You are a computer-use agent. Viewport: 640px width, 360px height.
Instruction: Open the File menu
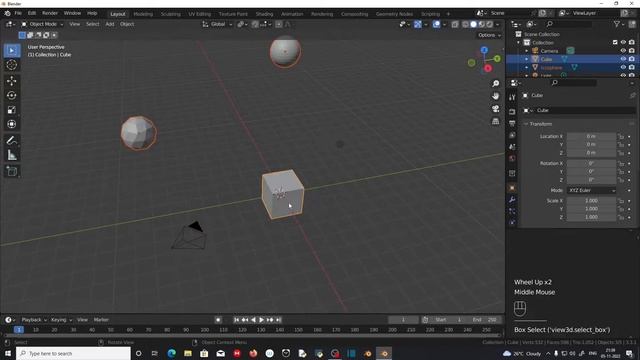(x=18, y=13)
